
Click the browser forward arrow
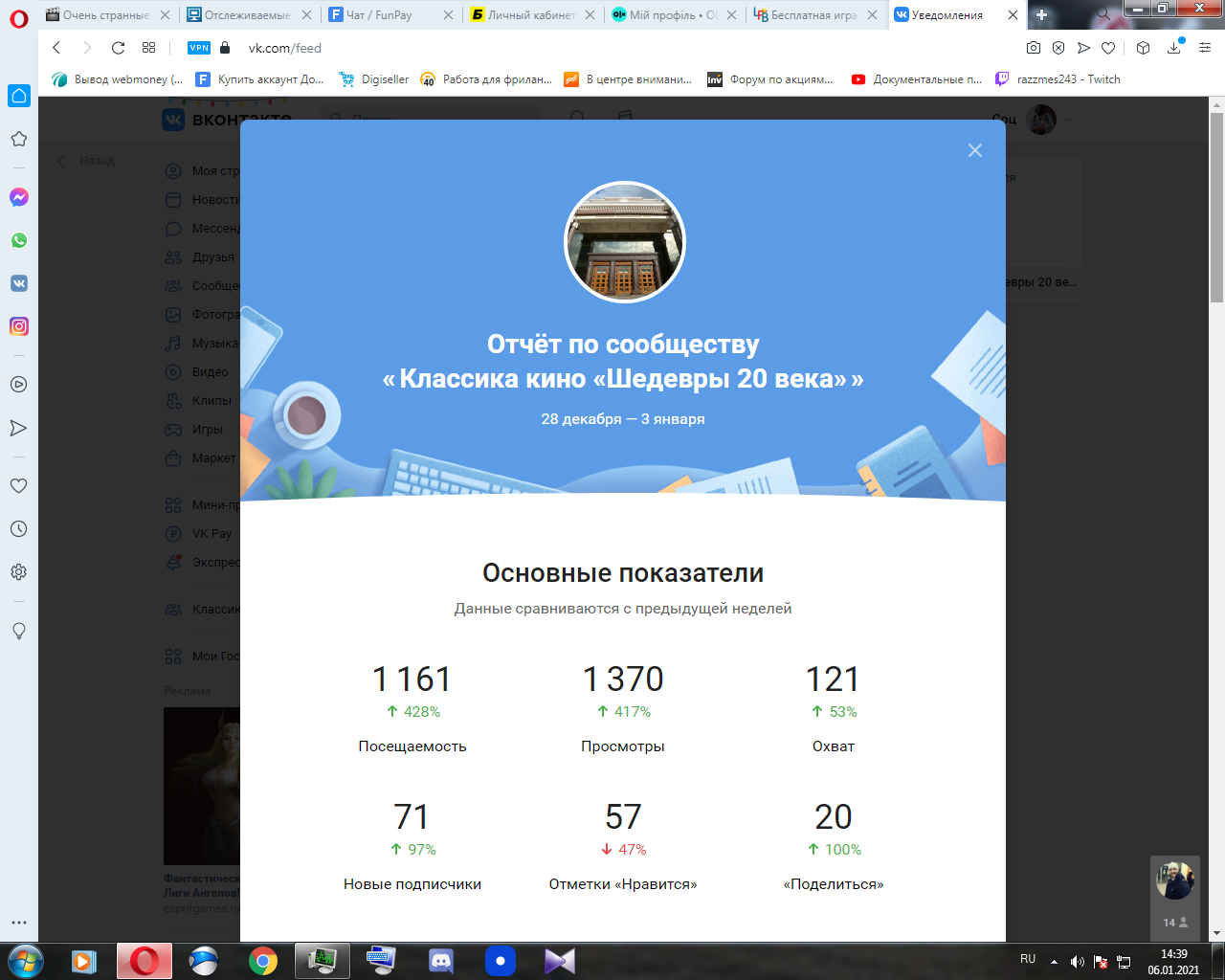87,48
